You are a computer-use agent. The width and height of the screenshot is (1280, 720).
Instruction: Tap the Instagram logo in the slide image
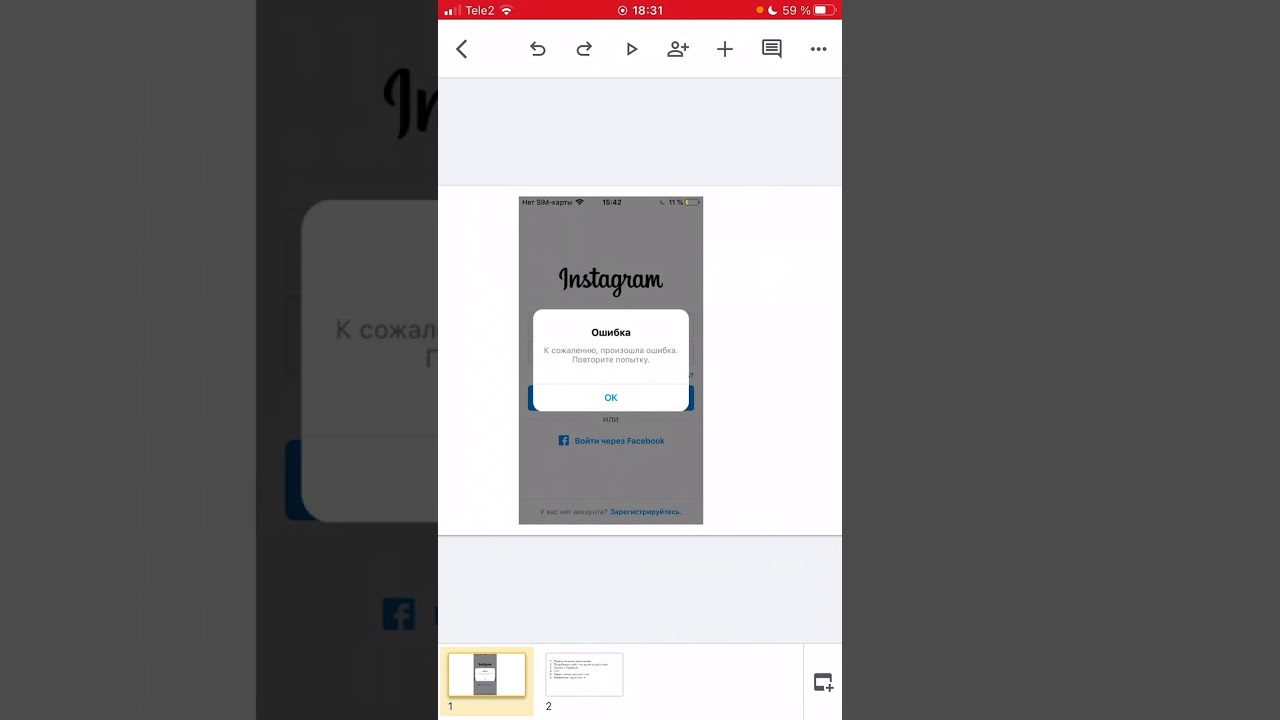click(x=611, y=280)
